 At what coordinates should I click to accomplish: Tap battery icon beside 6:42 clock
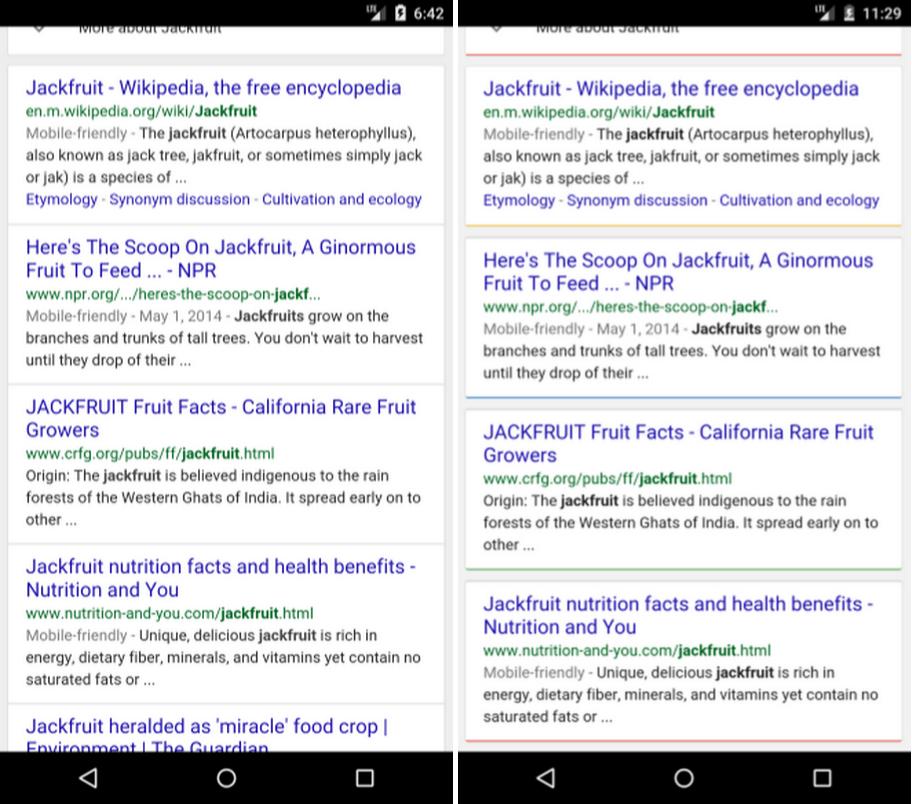coord(400,12)
